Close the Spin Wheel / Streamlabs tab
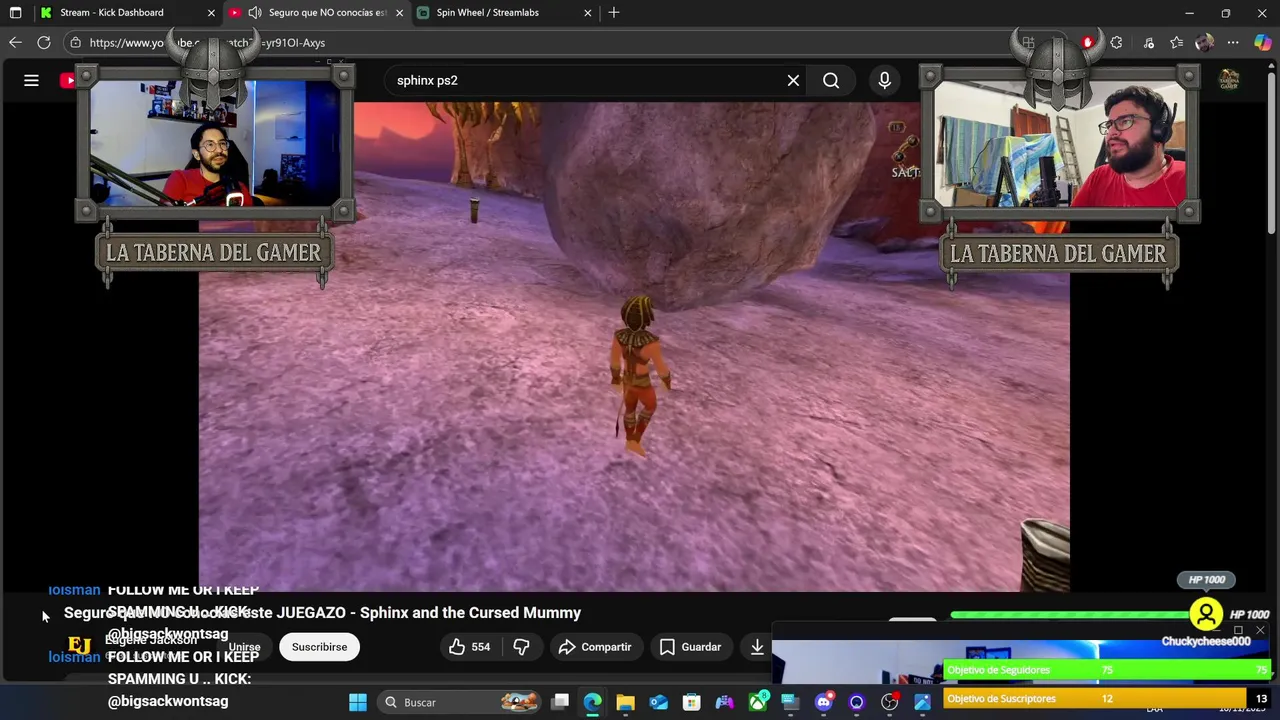Viewport: 1280px width, 720px height. 588,13
